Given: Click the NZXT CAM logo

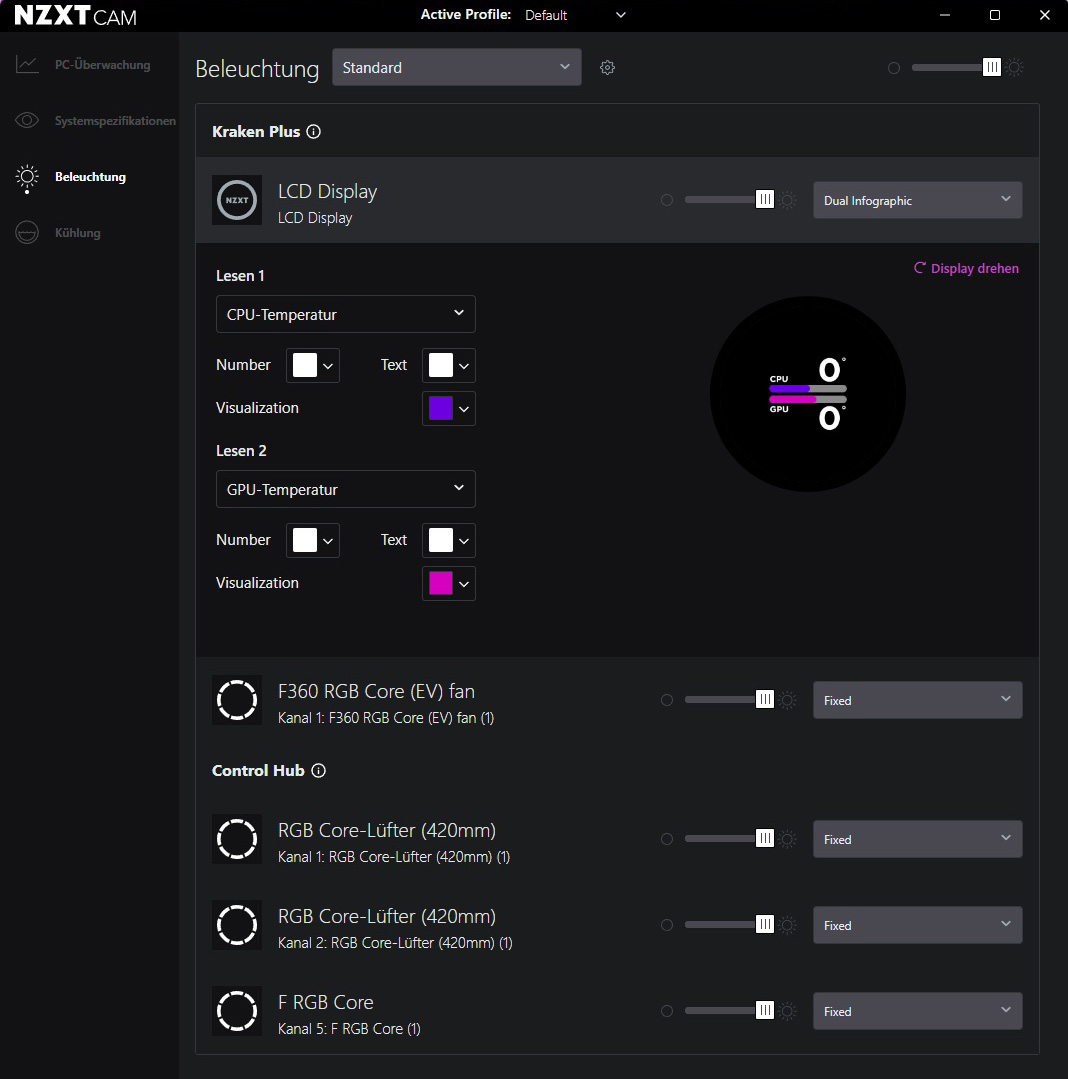Looking at the screenshot, I should coord(76,15).
